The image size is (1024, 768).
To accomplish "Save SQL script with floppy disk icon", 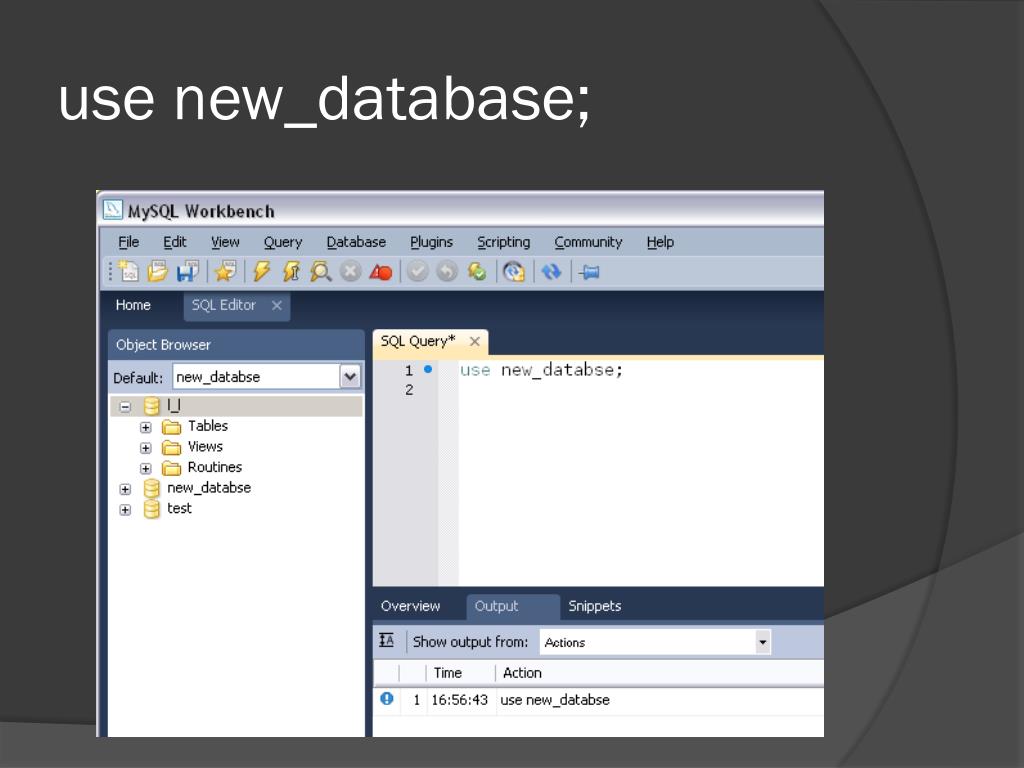I will click(x=187, y=271).
